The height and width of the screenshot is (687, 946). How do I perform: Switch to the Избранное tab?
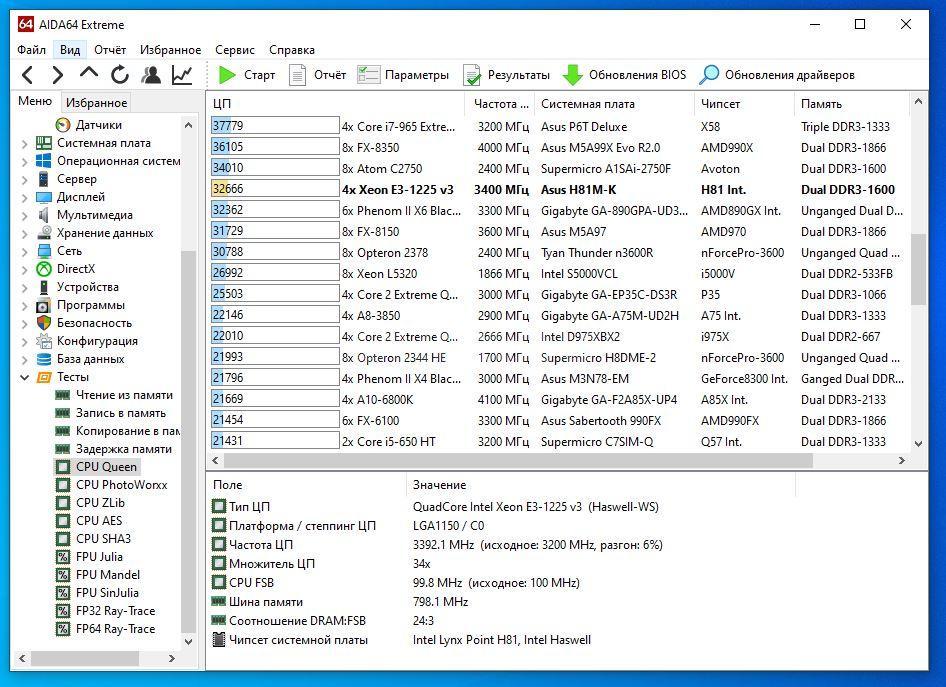96,102
